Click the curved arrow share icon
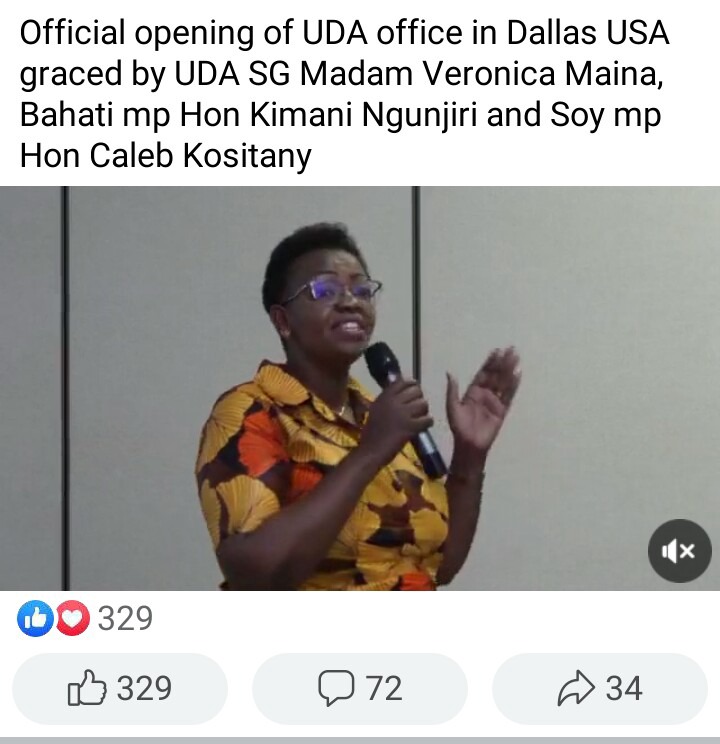Viewport: 720px width, 744px height. click(x=576, y=688)
